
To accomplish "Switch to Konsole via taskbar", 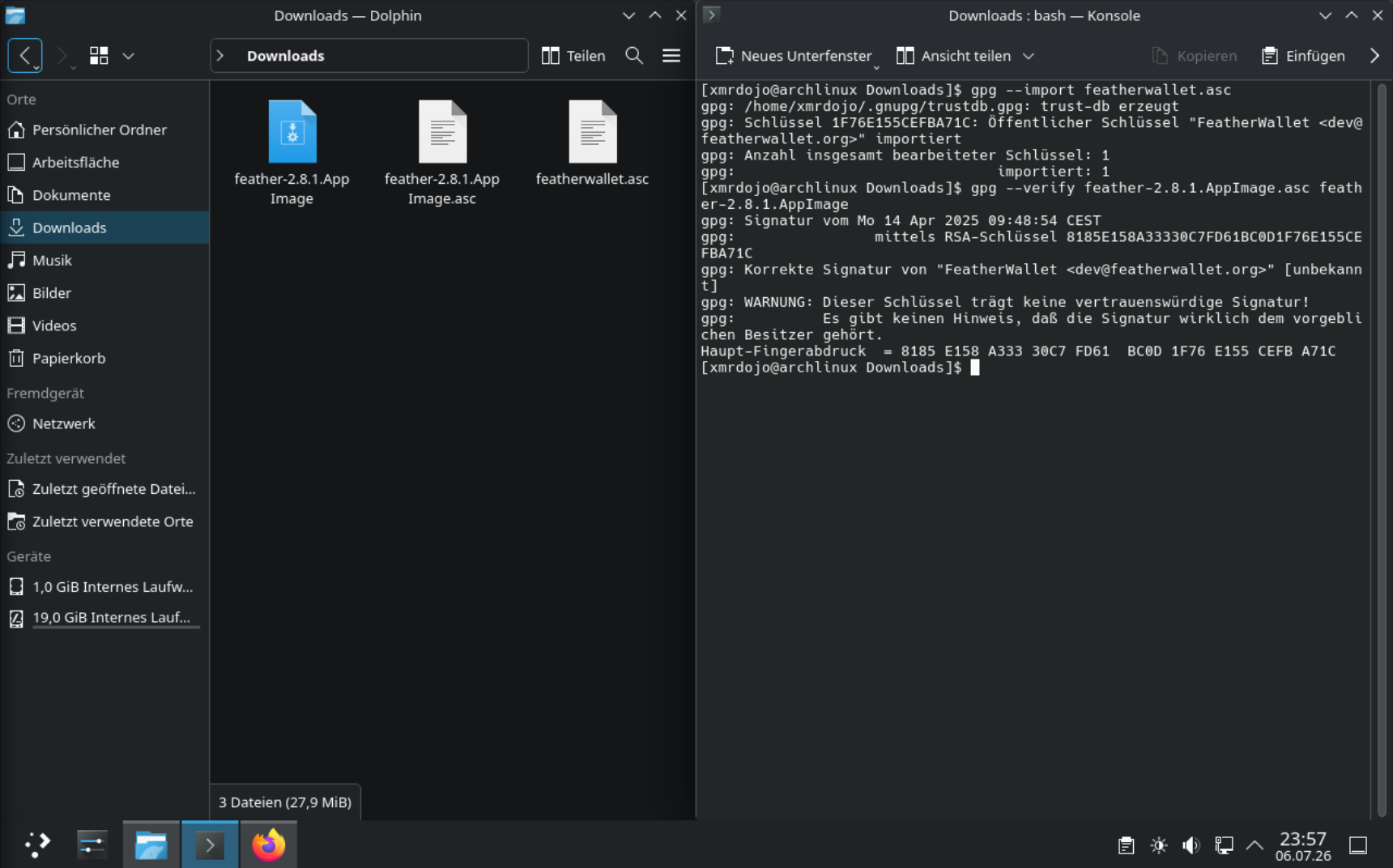I will pyautogui.click(x=210, y=845).
